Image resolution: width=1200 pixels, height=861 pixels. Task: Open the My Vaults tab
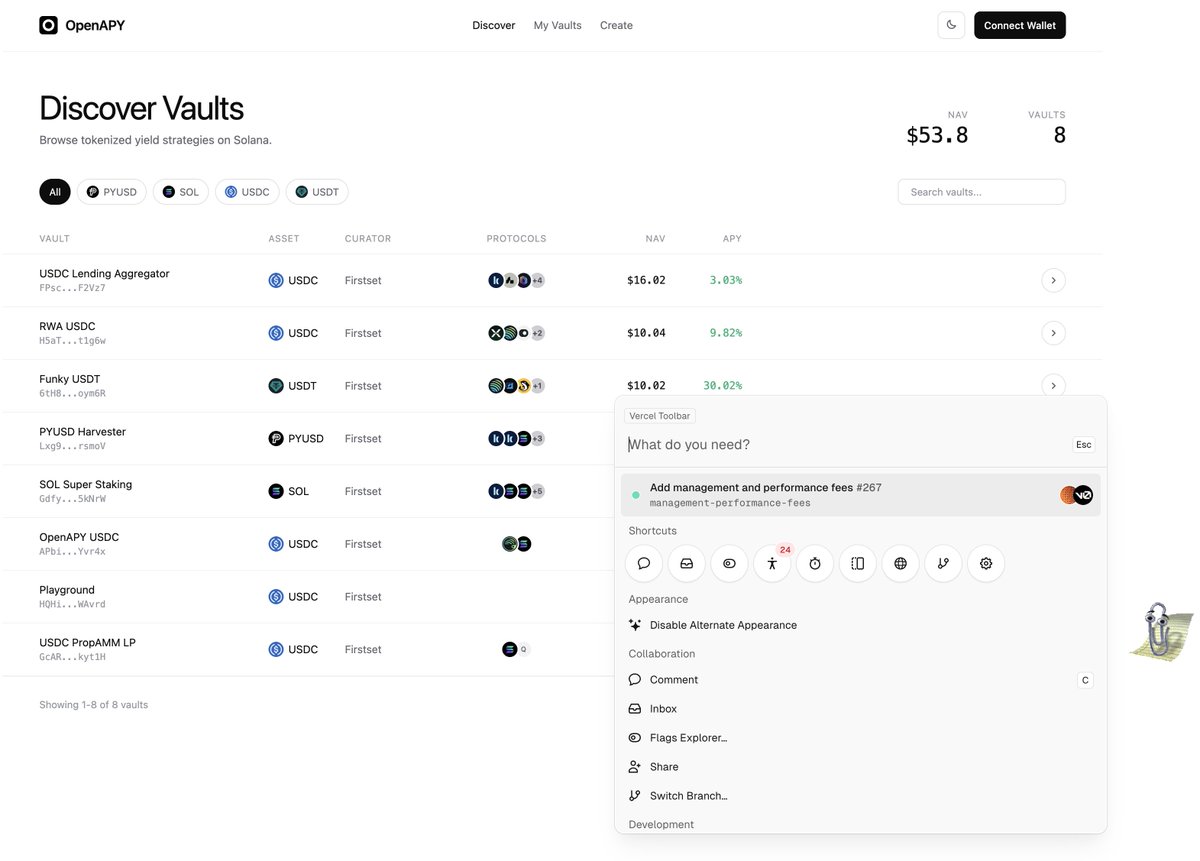558,25
